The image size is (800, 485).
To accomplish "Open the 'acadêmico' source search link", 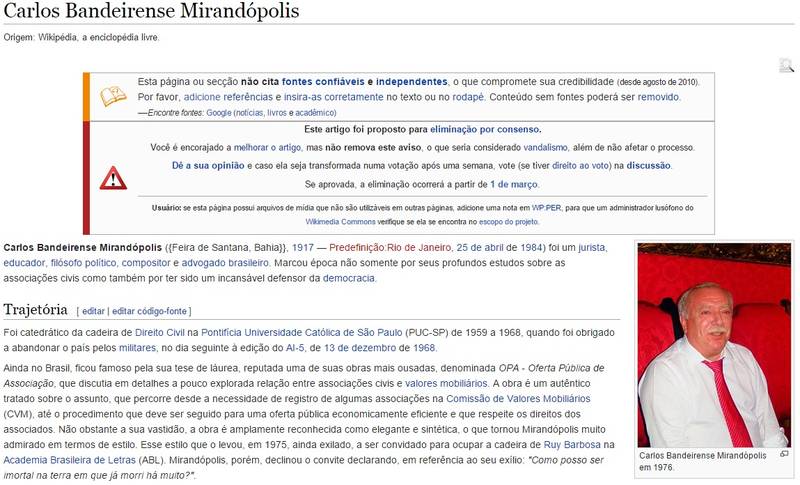I will click(x=314, y=113).
